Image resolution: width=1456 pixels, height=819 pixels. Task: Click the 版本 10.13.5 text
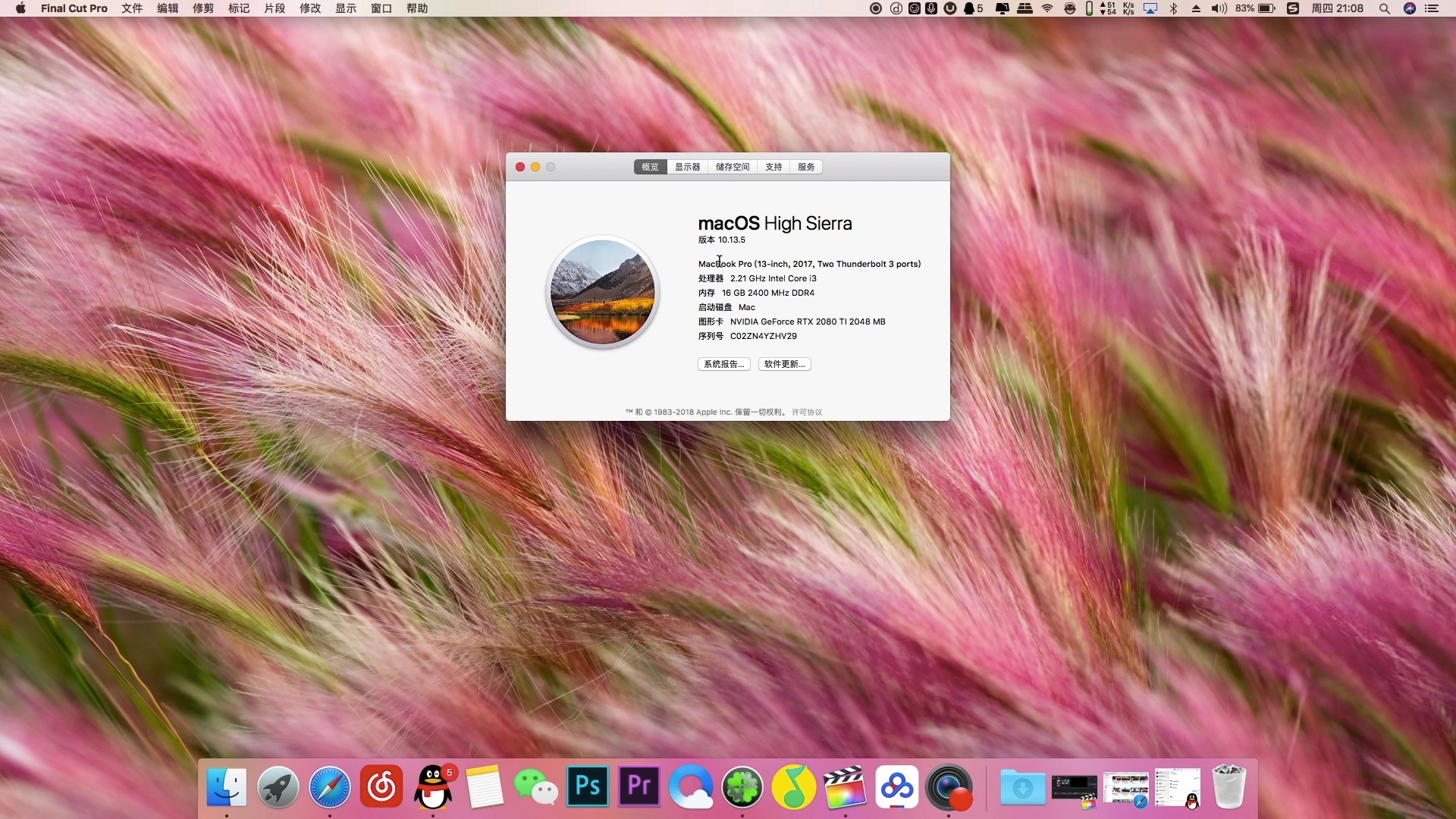[x=722, y=240]
